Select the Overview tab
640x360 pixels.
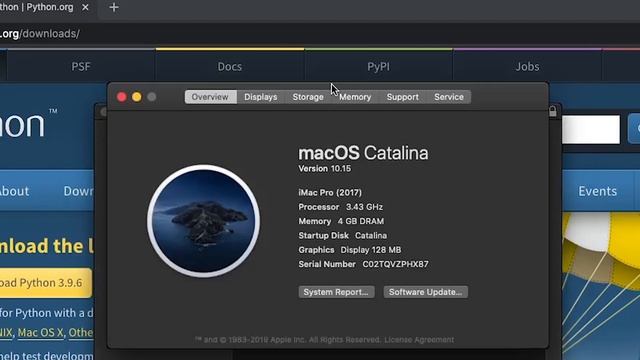(210, 97)
